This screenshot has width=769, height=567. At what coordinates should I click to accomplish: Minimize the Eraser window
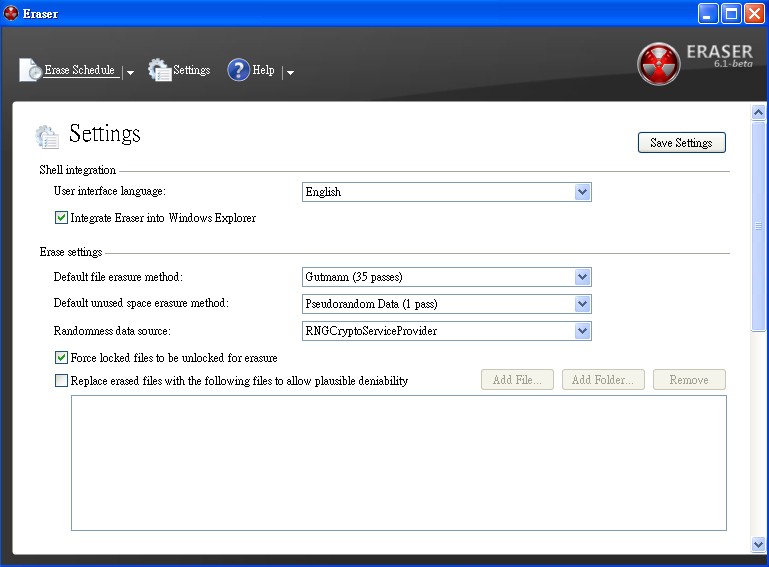[x=707, y=13]
